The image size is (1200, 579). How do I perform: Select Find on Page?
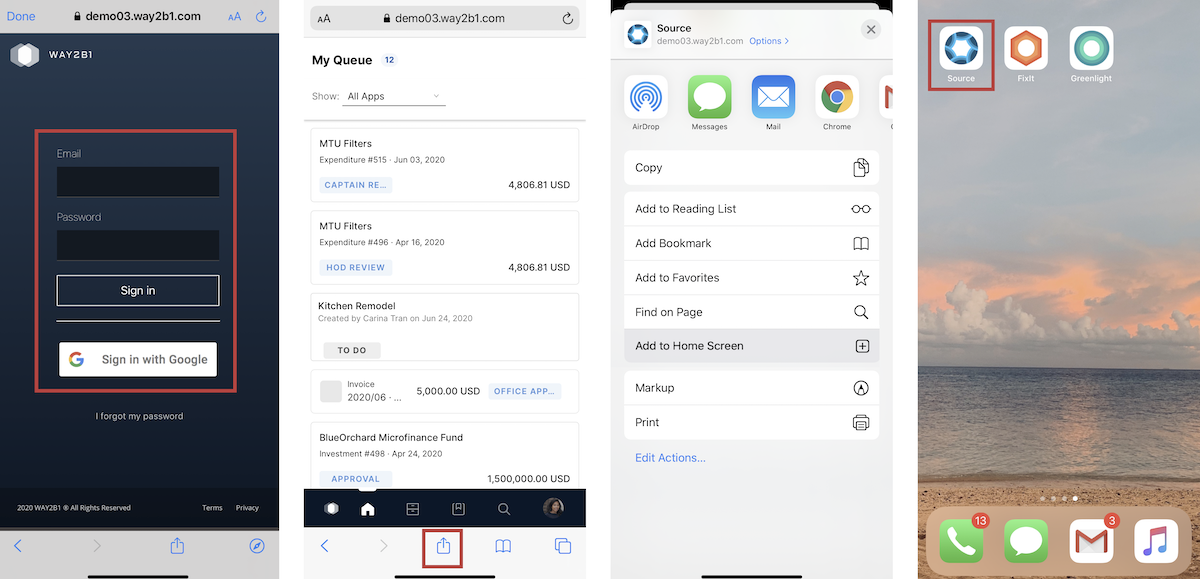(x=751, y=312)
